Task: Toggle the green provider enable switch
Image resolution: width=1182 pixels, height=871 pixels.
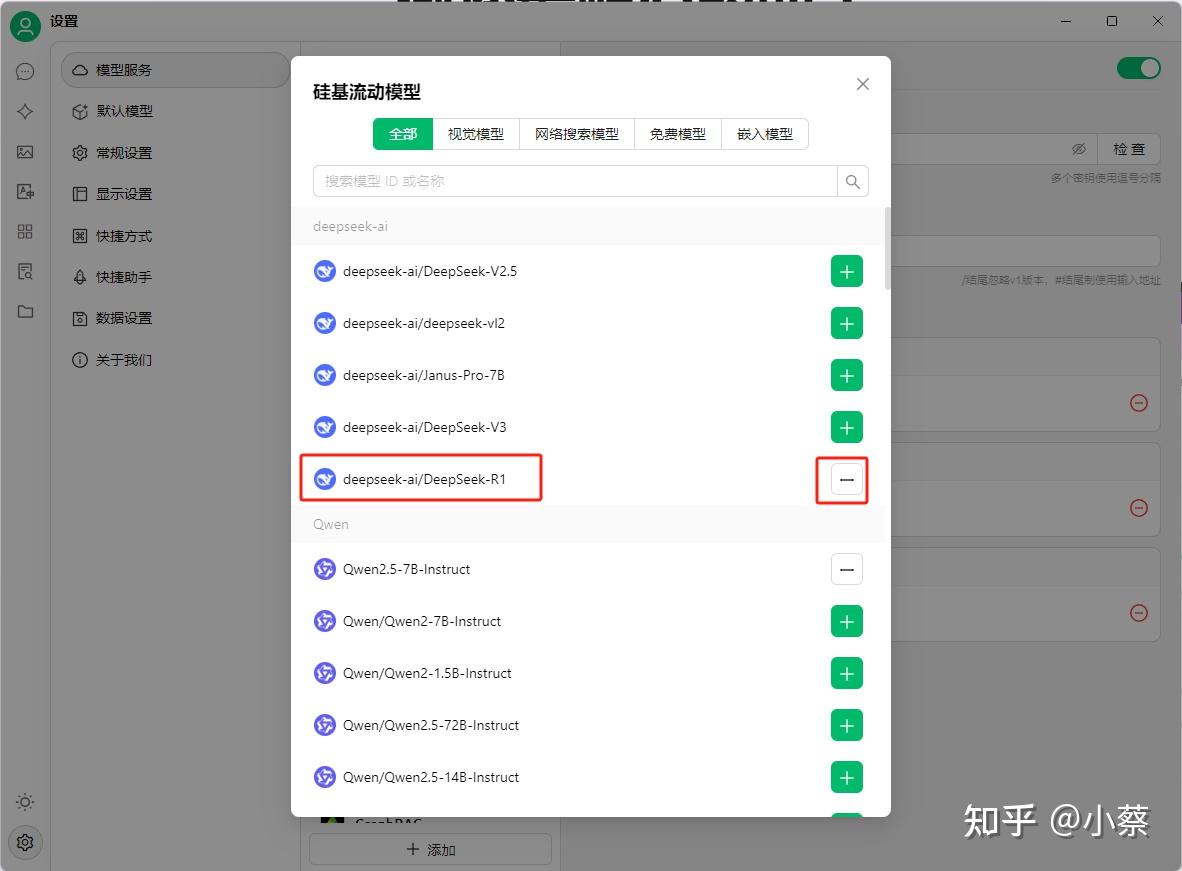Action: [x=1139, y=68]
